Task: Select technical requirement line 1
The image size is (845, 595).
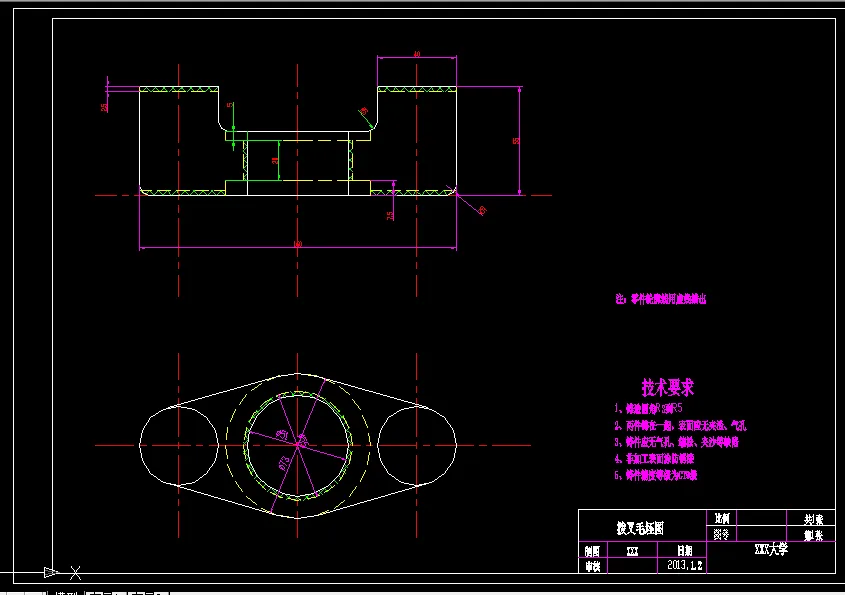Action: click(x=649, y=408)
